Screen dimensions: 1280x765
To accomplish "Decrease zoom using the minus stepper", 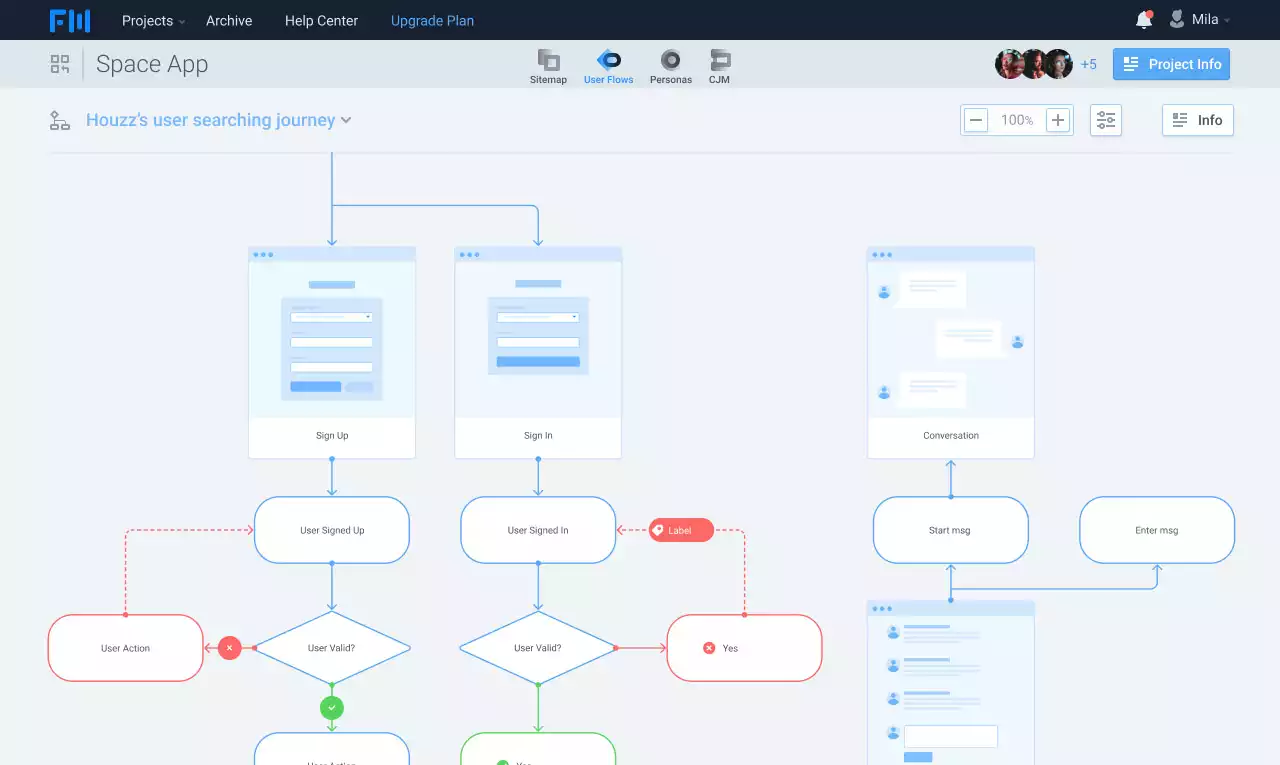I will 975,119.
